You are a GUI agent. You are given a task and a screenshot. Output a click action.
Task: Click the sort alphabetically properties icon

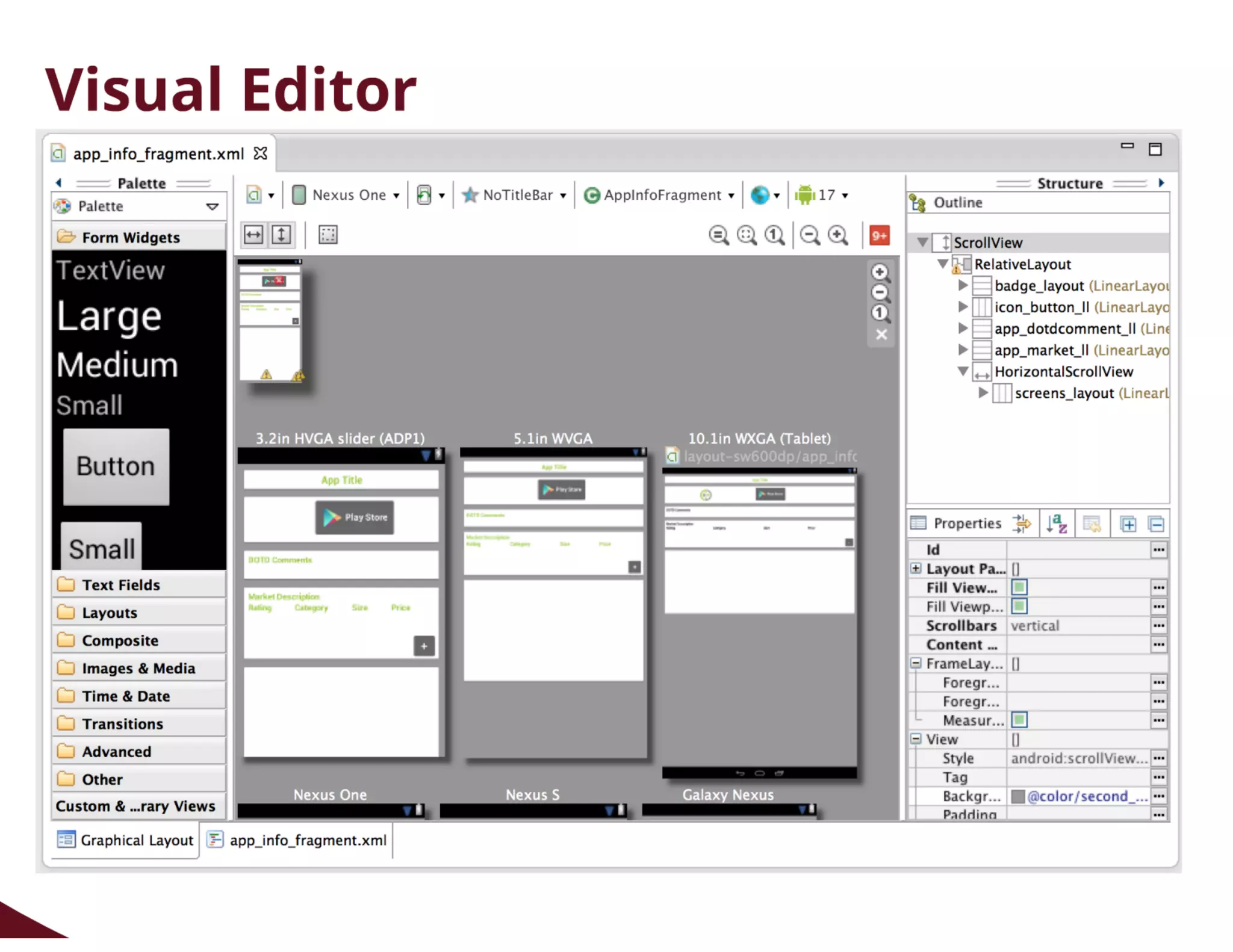tap(1057, 524)
